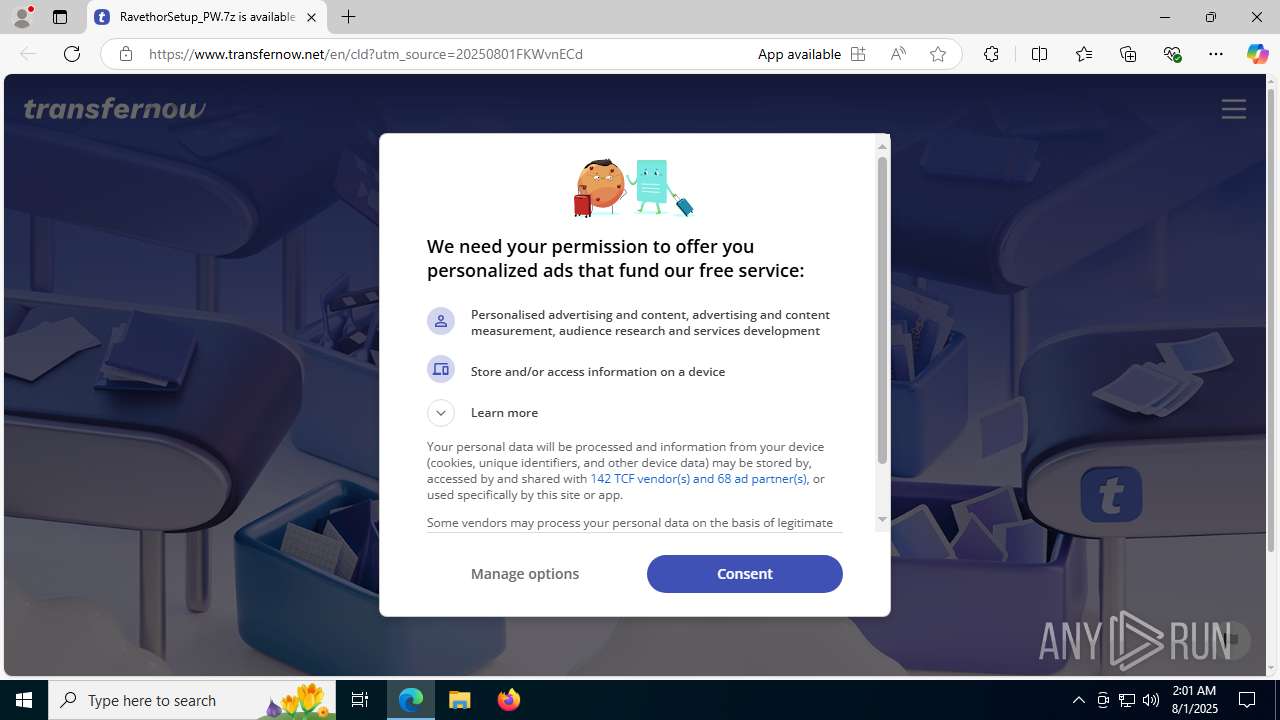Open a new browser tab

click(348, 17)
